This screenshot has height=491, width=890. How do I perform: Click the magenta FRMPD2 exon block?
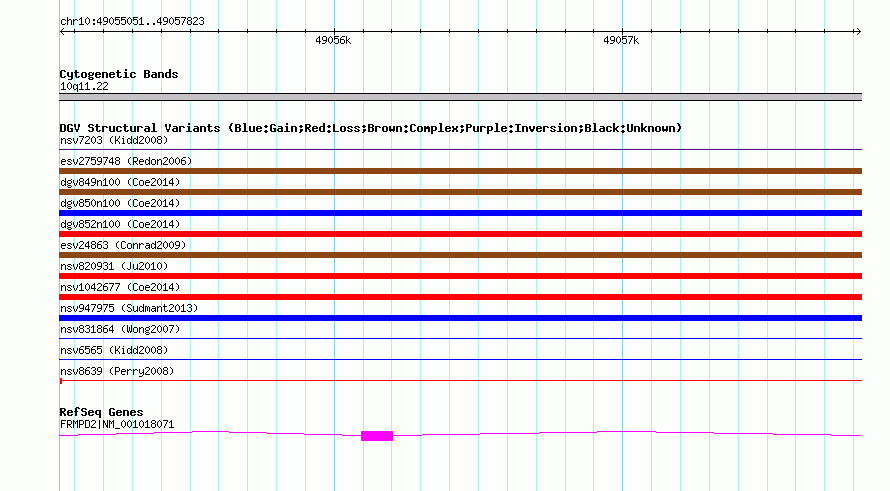pos(377,436)
